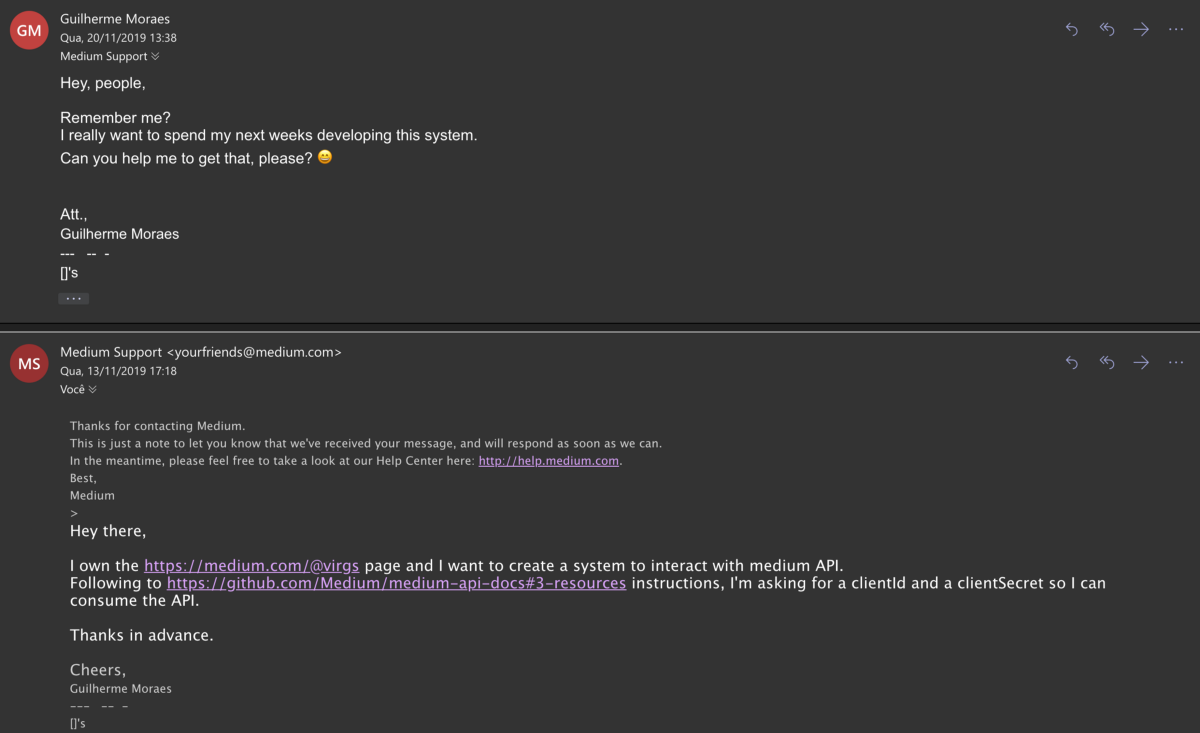Viewport: 1200px width, 733px height.
Task: Click the MS sender avatar
Action: tap(29, 364)
